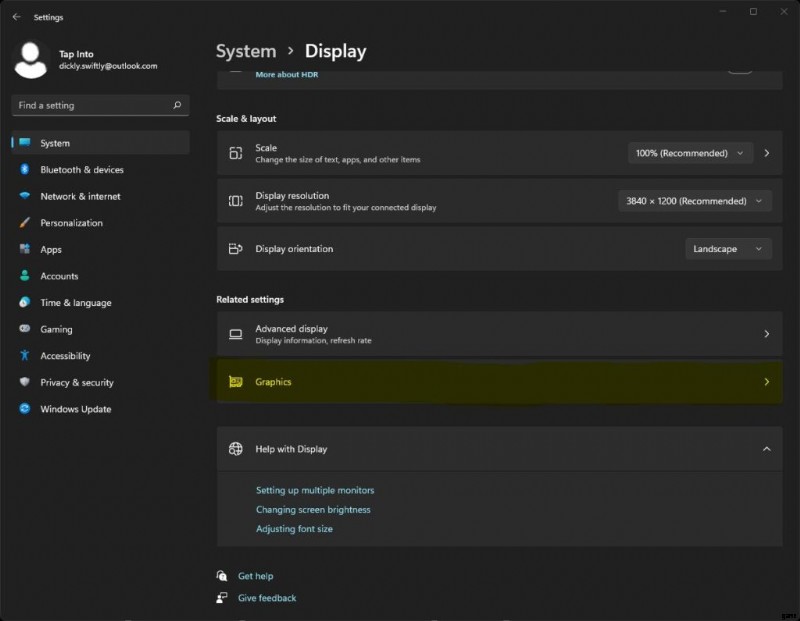Click the Help with Display globe icon

pyautogui.click(x=235, y=449)
